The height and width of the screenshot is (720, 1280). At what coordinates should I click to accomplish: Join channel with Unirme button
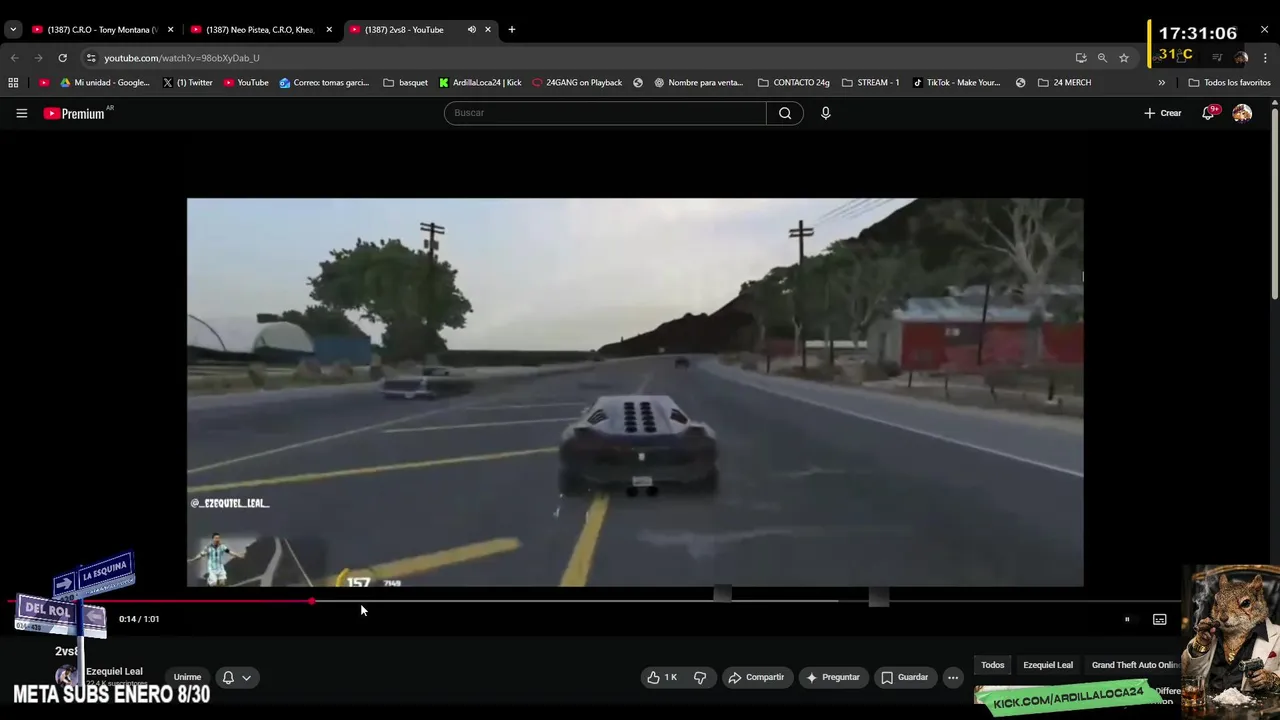(x=187, y=677)
